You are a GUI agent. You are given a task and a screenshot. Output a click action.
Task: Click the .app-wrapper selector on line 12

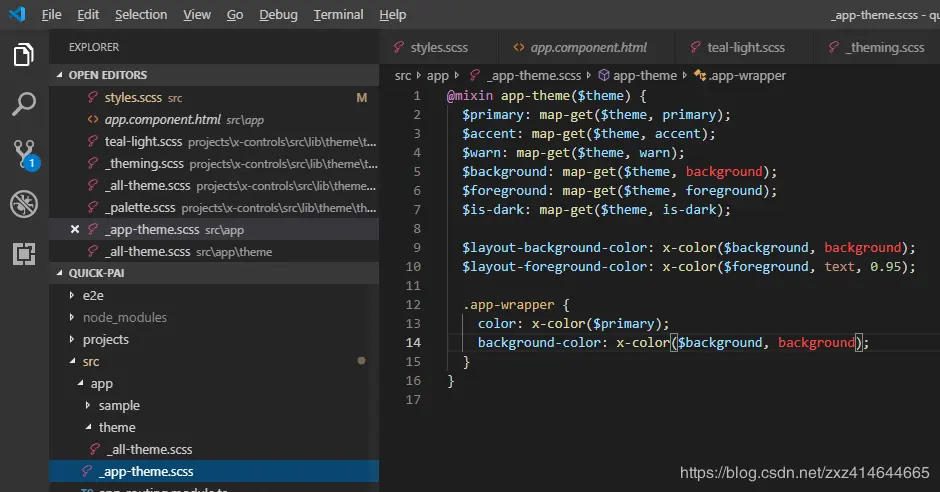point(508,304)
